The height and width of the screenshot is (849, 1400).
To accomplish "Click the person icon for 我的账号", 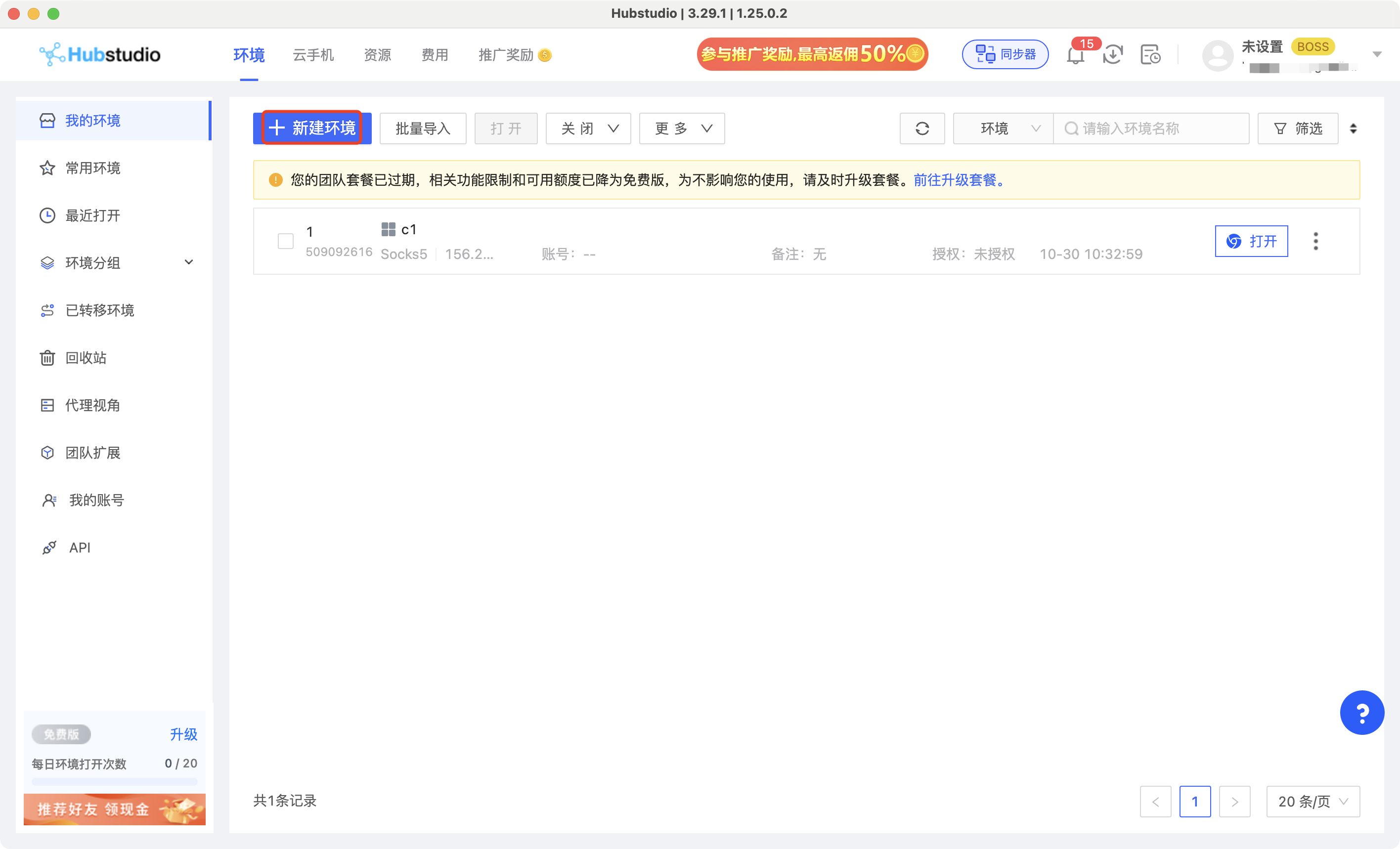I will pyautogui.click(x=49, y=500).
